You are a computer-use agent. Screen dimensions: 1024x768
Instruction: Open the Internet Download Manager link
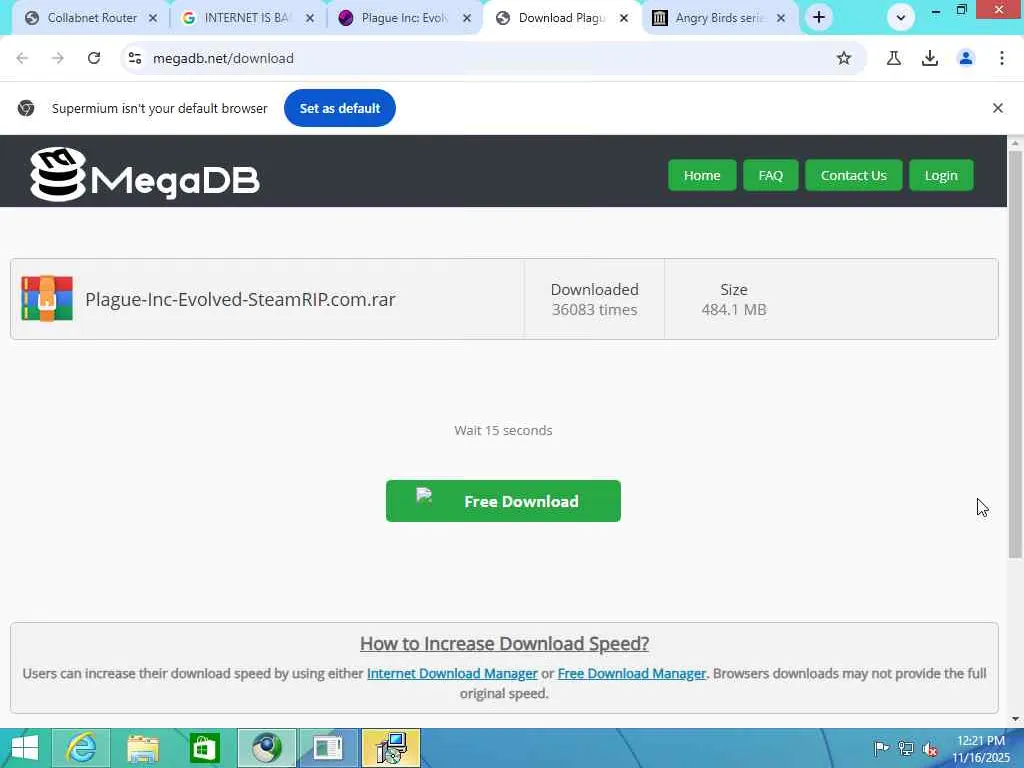[x=452, y=673]
